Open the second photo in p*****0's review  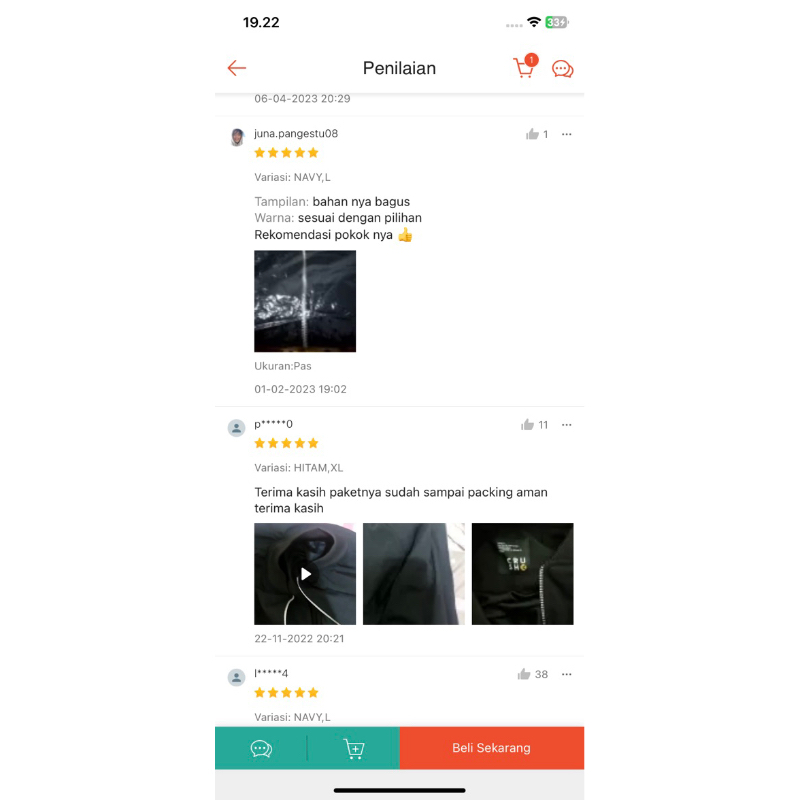point(414,574)
